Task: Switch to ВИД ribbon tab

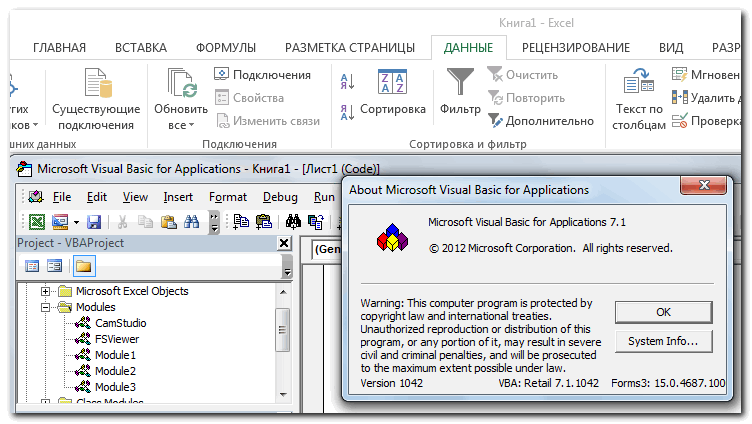Action: (x=671, y=48)
